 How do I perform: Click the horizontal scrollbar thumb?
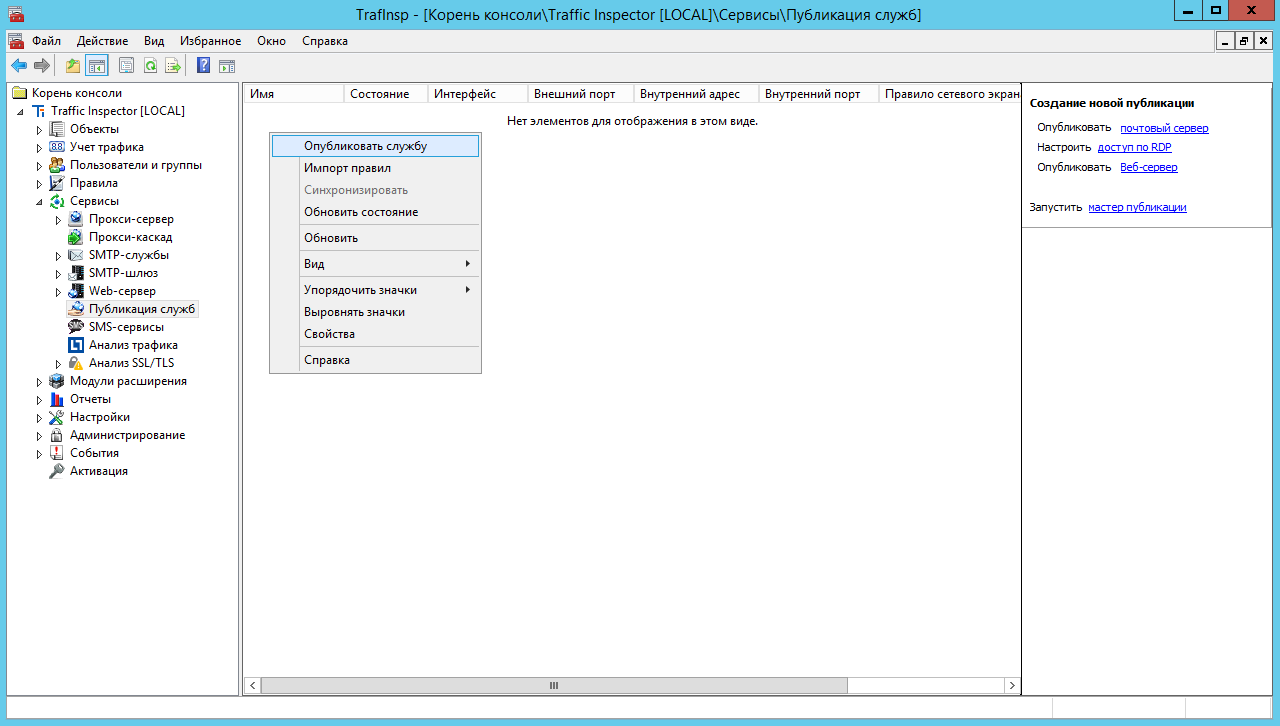[554, 686]
